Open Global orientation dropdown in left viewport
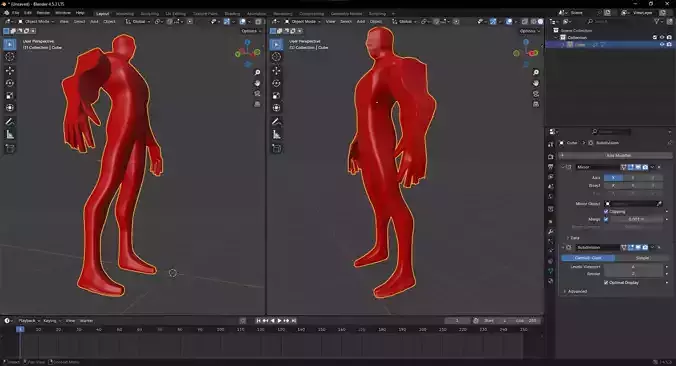This screenshot has height=366, width=676. click(138, 22)
